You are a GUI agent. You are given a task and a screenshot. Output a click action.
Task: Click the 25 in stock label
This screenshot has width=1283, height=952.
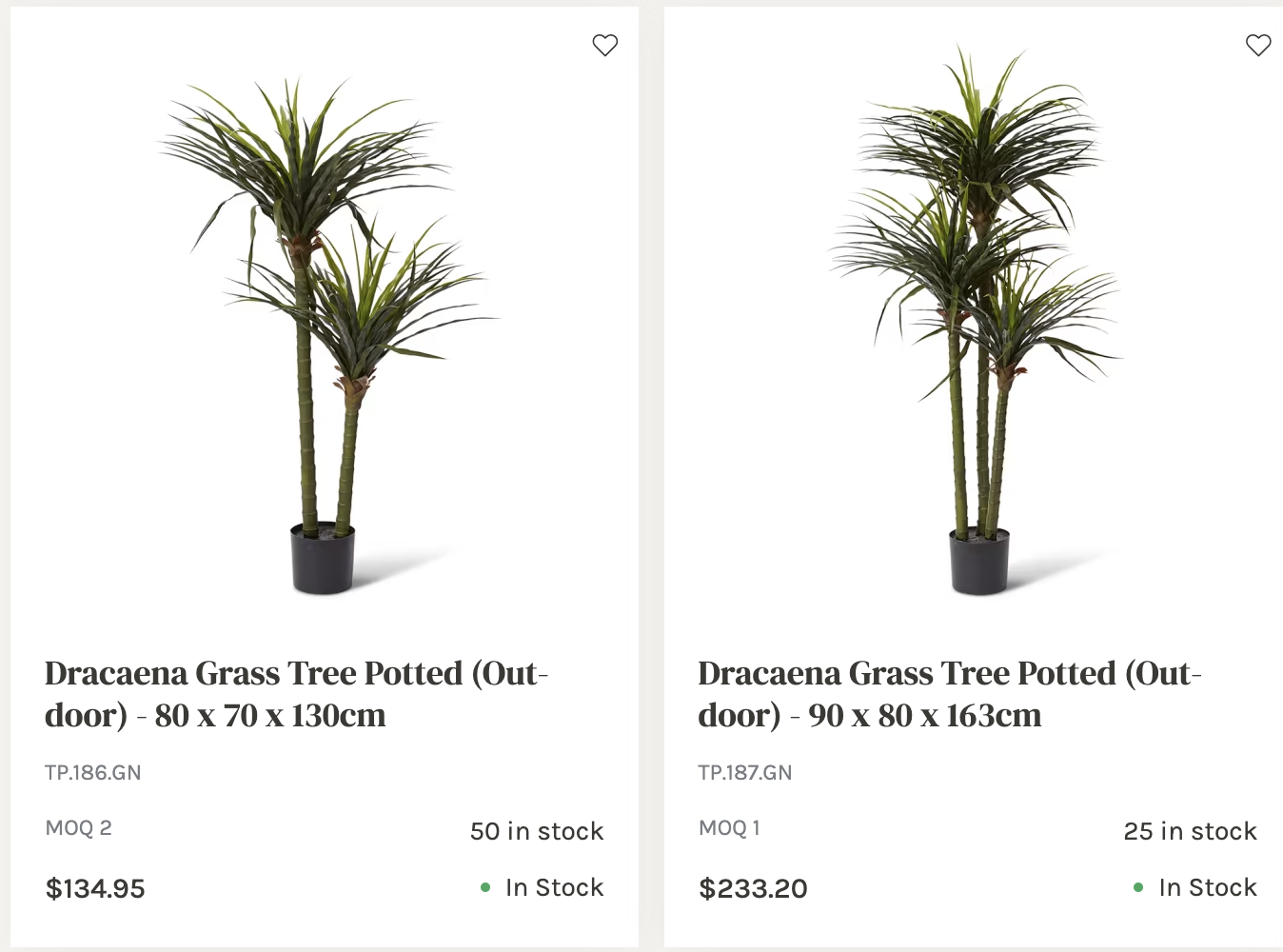pyautogui.click(x=1190, y=831)
